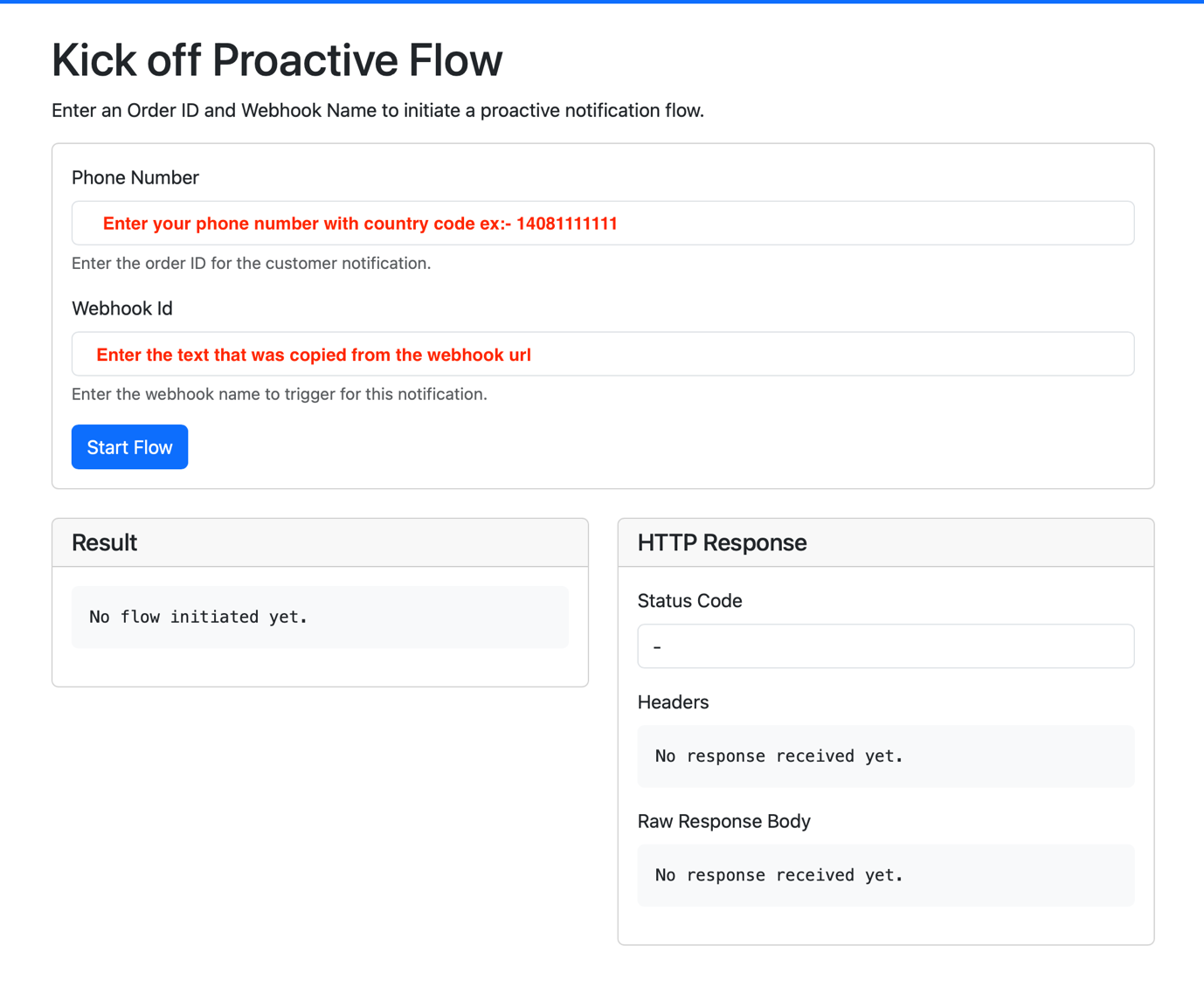This screenshot has width=1204, height=987.
Task: Click the Status Code label
Action: tap(689, 601)
